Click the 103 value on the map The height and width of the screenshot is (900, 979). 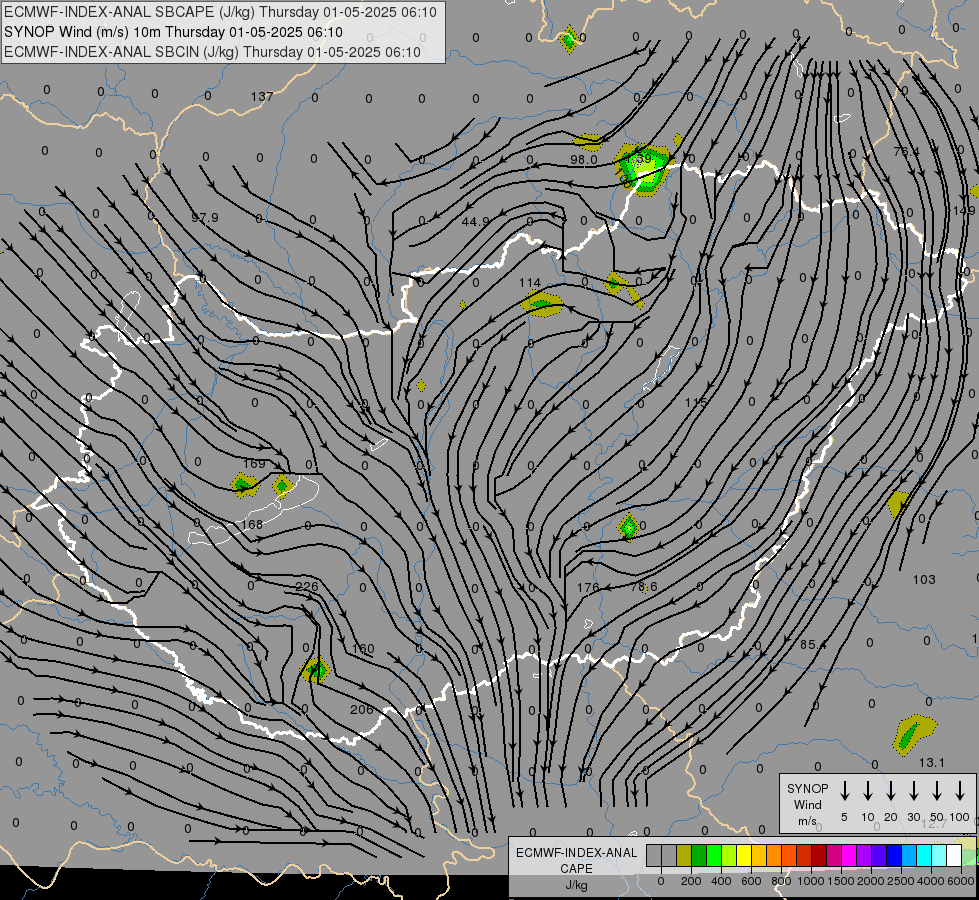(x=924, y=579)
